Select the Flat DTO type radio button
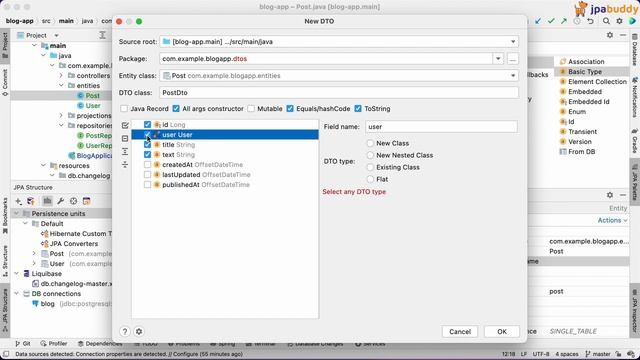This screenshot has height=360, width=640. (370, 179)
